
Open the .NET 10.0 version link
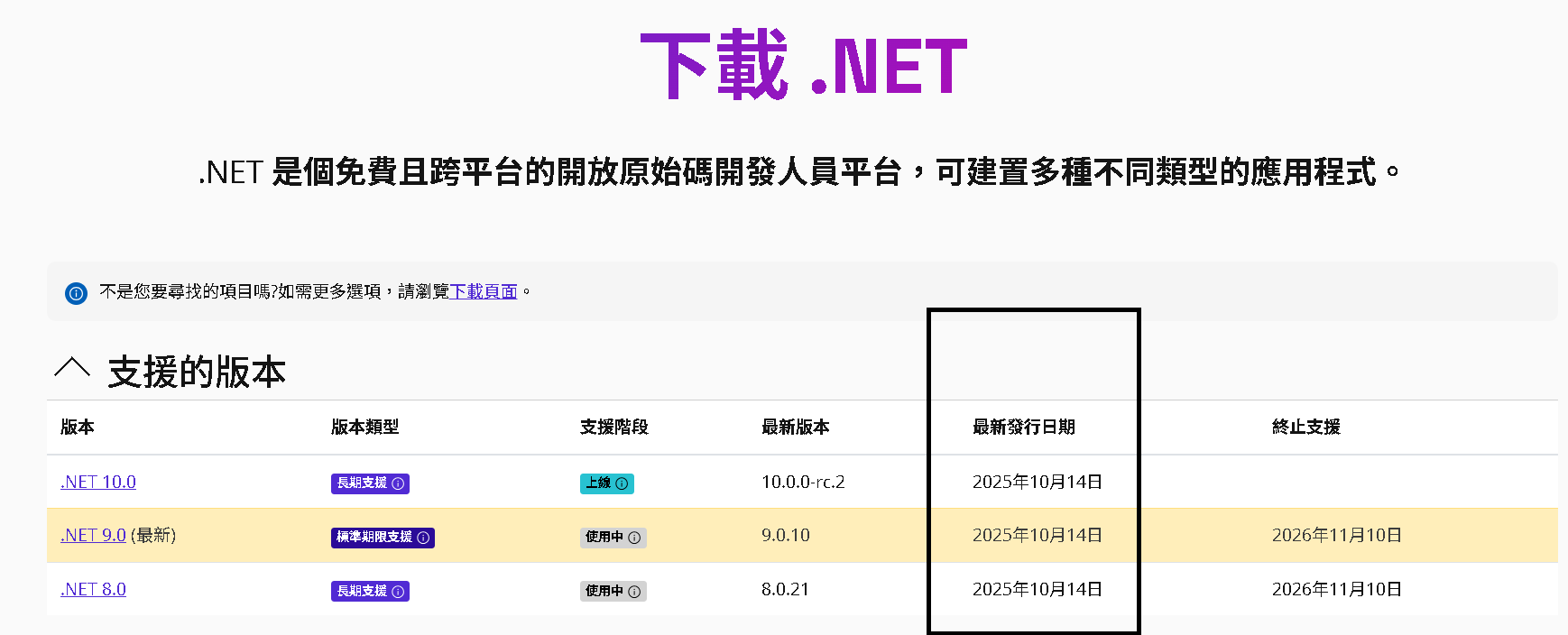pos(98,482)
